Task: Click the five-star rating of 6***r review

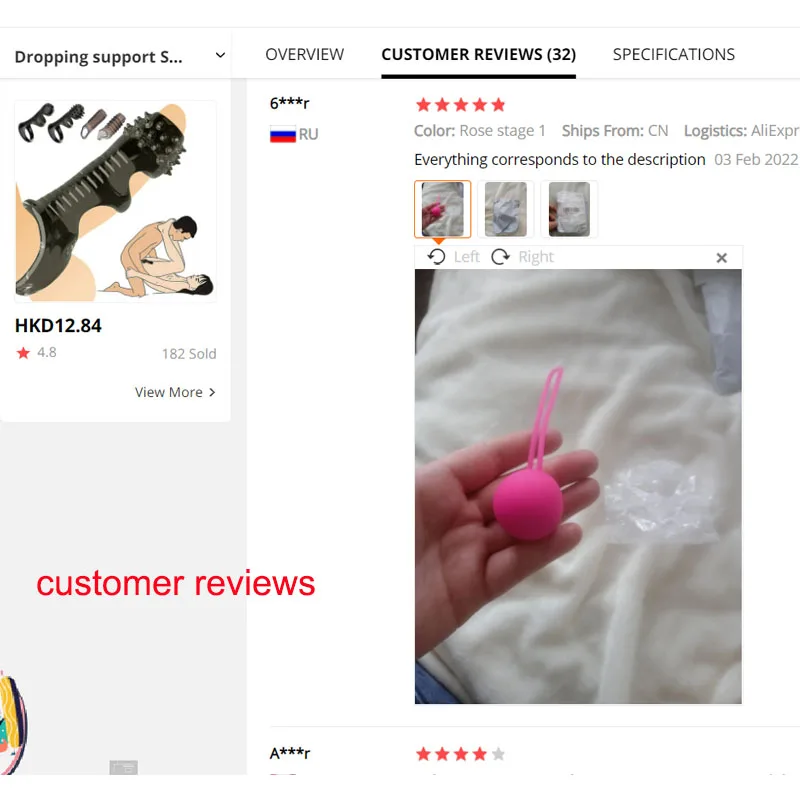Action: (x=460, y=105)
